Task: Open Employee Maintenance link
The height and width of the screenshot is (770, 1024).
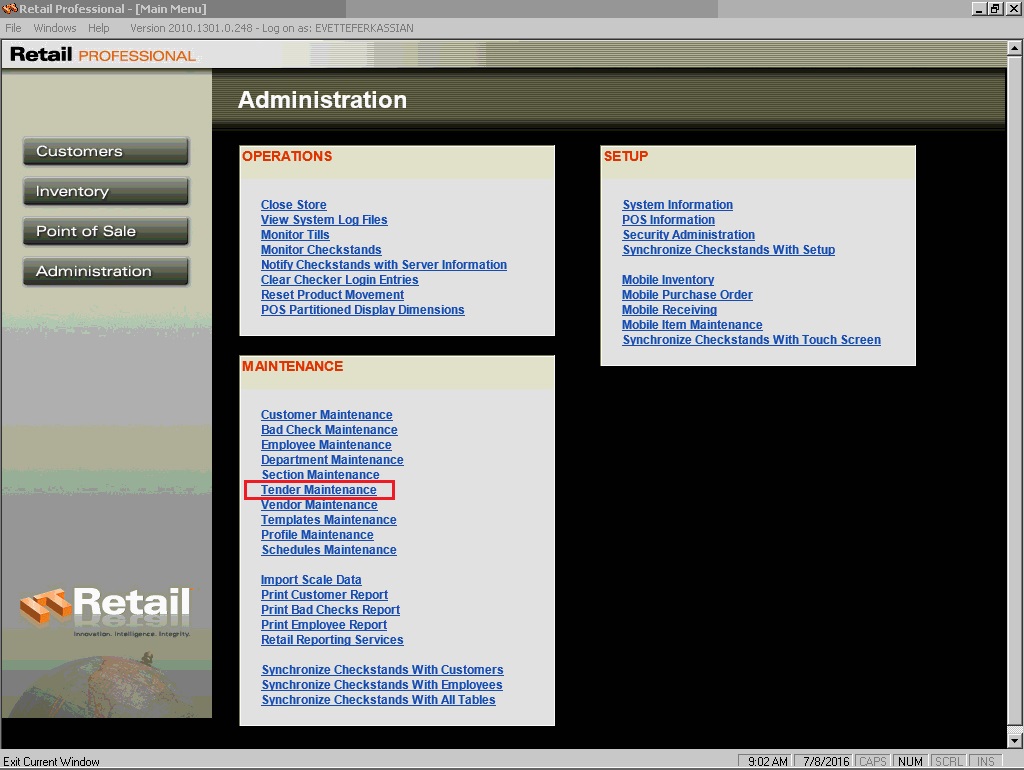Action: click(x=326, y=445)
